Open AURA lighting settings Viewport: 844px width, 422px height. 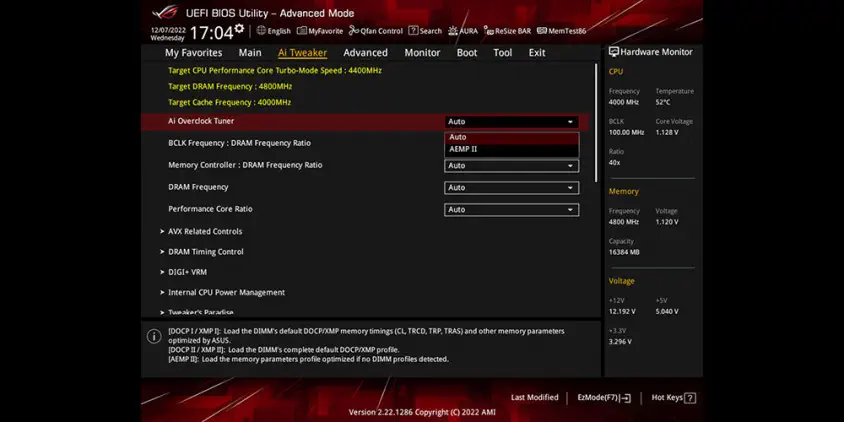[463, 31]
